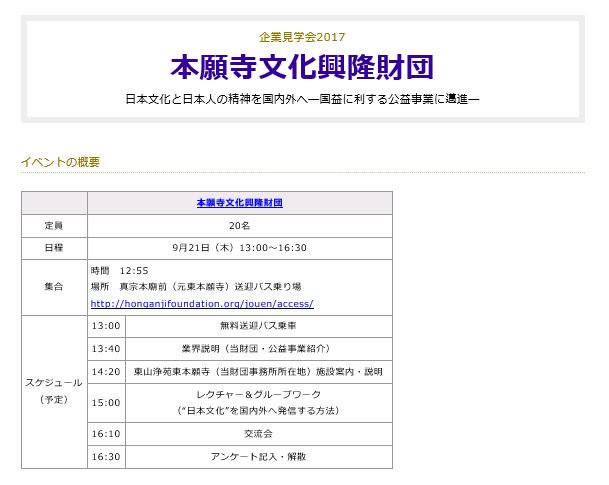
Task: Click the 業界説明 schedule entry
Action: [258, 349]
